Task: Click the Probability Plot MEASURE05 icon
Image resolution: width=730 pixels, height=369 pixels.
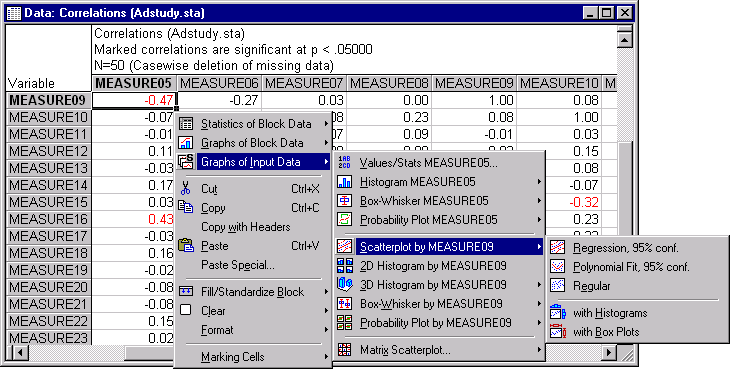Action: coord(345,219)
